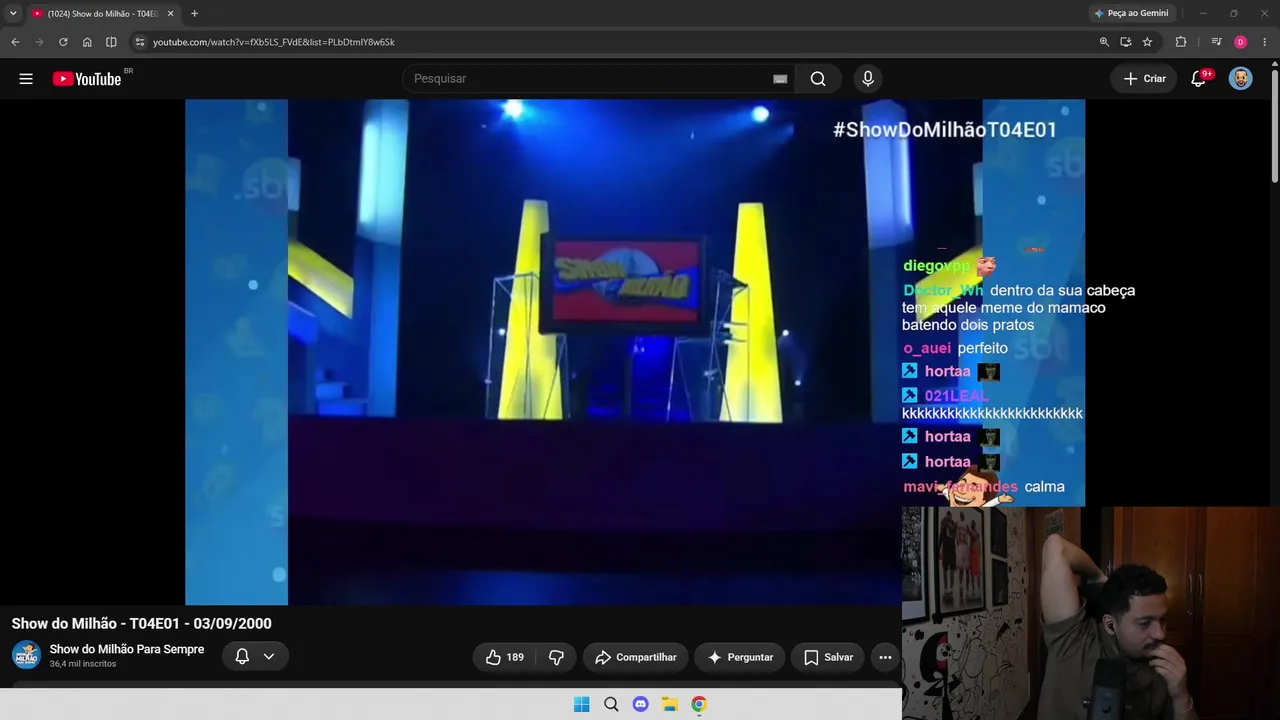Screen dimensions: 1280x720
Task: Open a new Chrome tab
Action: pyautogui.click(x=194, y=14)
